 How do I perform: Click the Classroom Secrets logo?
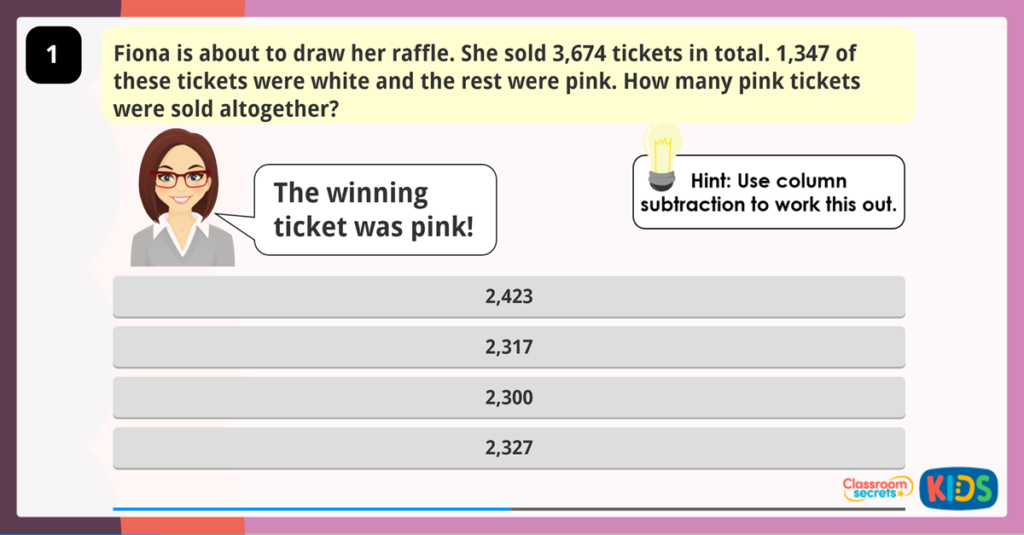(876, 488)
